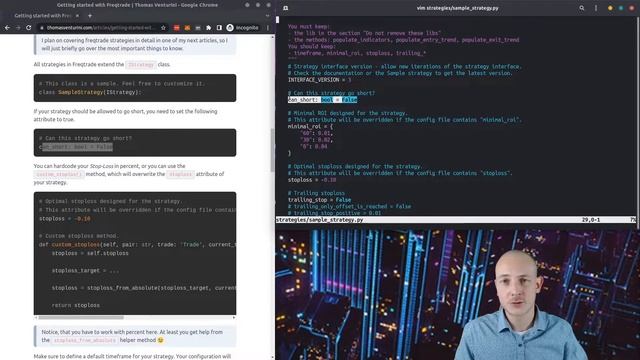Minimize the vim terminal window
Image resolution: width=640 pixels, height=360 pixels.
click(610, 8)
